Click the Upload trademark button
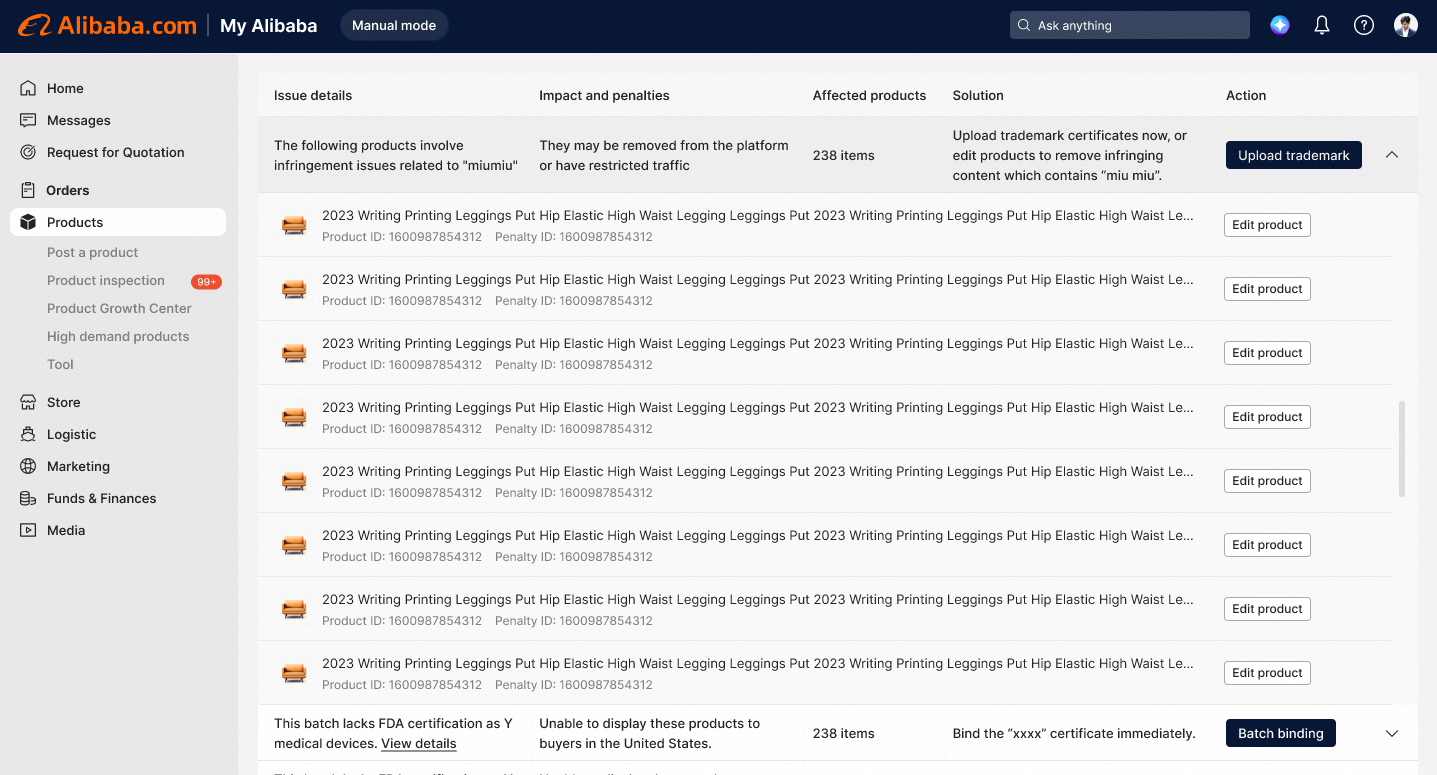The image size is (1437, 775). coord(1294,155)
